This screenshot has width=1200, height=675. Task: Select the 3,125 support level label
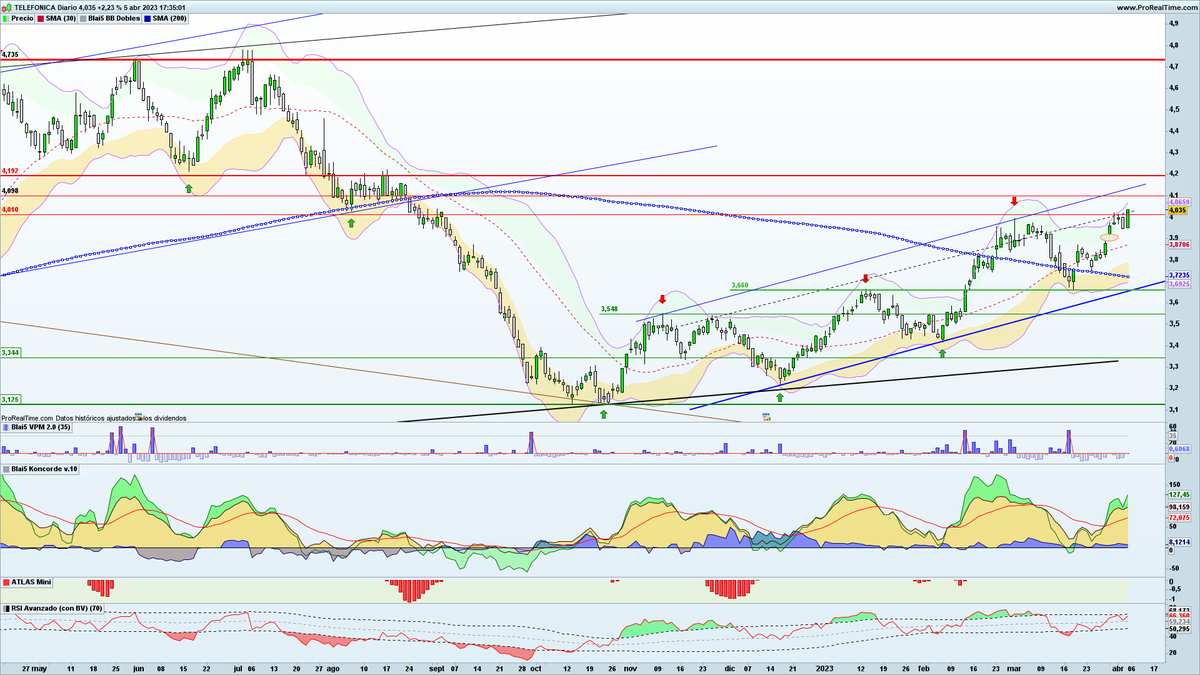(x=10, y=399)
